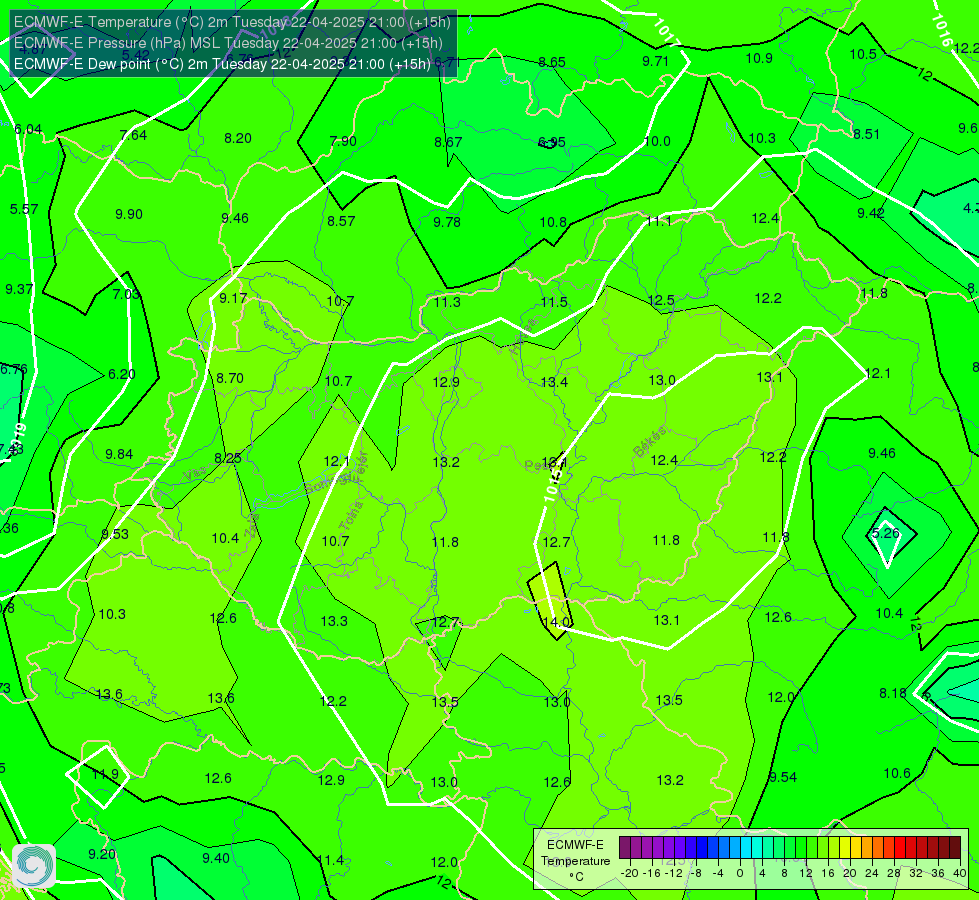Click the 9.40 temperature value
The height and width of the screenshot is (900, 979).
click(216, 858)
